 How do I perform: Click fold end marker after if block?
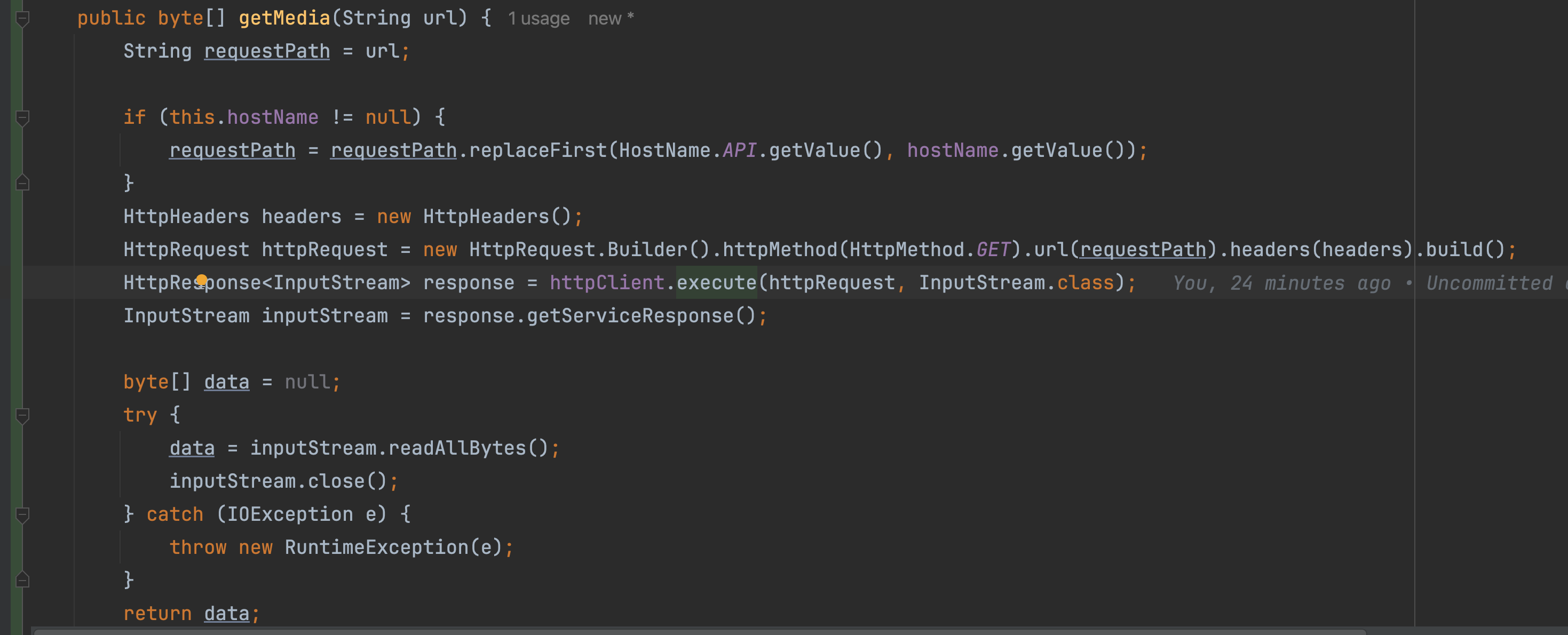tap(22, 182)
